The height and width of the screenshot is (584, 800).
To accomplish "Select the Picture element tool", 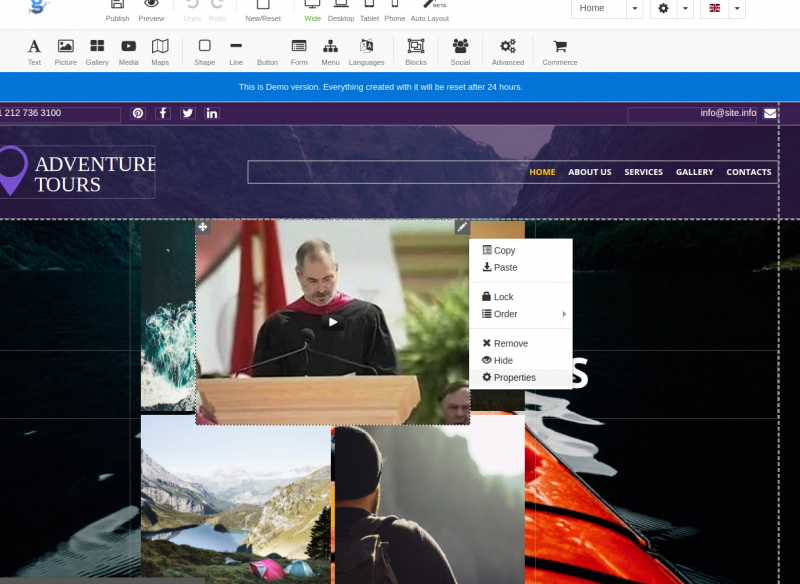I will click(x=65, y=52).
